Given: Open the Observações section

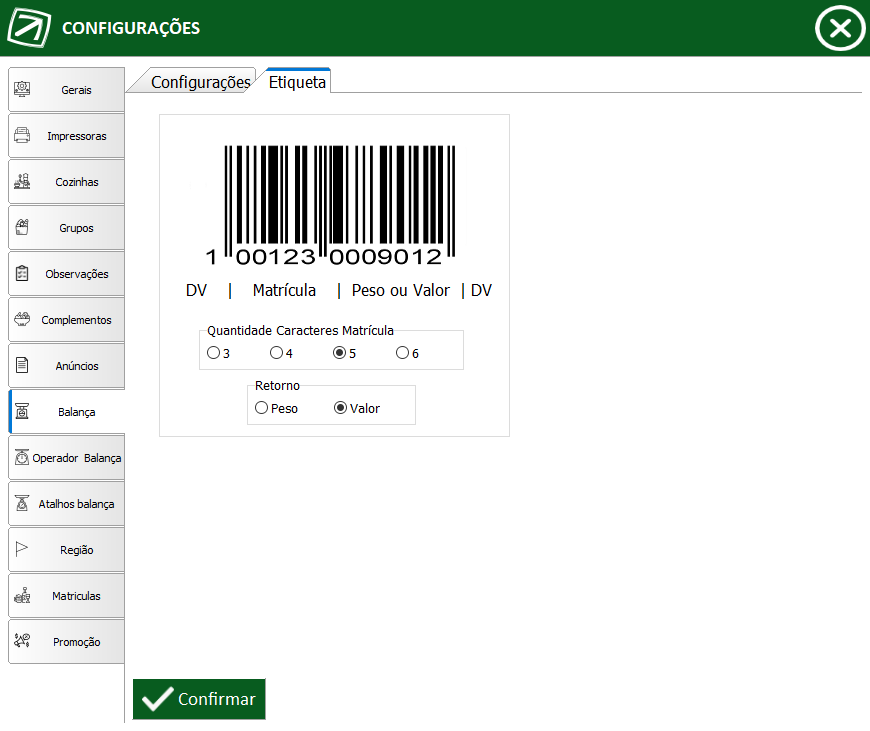Looking at the screenshot, I should click(67, 274).
